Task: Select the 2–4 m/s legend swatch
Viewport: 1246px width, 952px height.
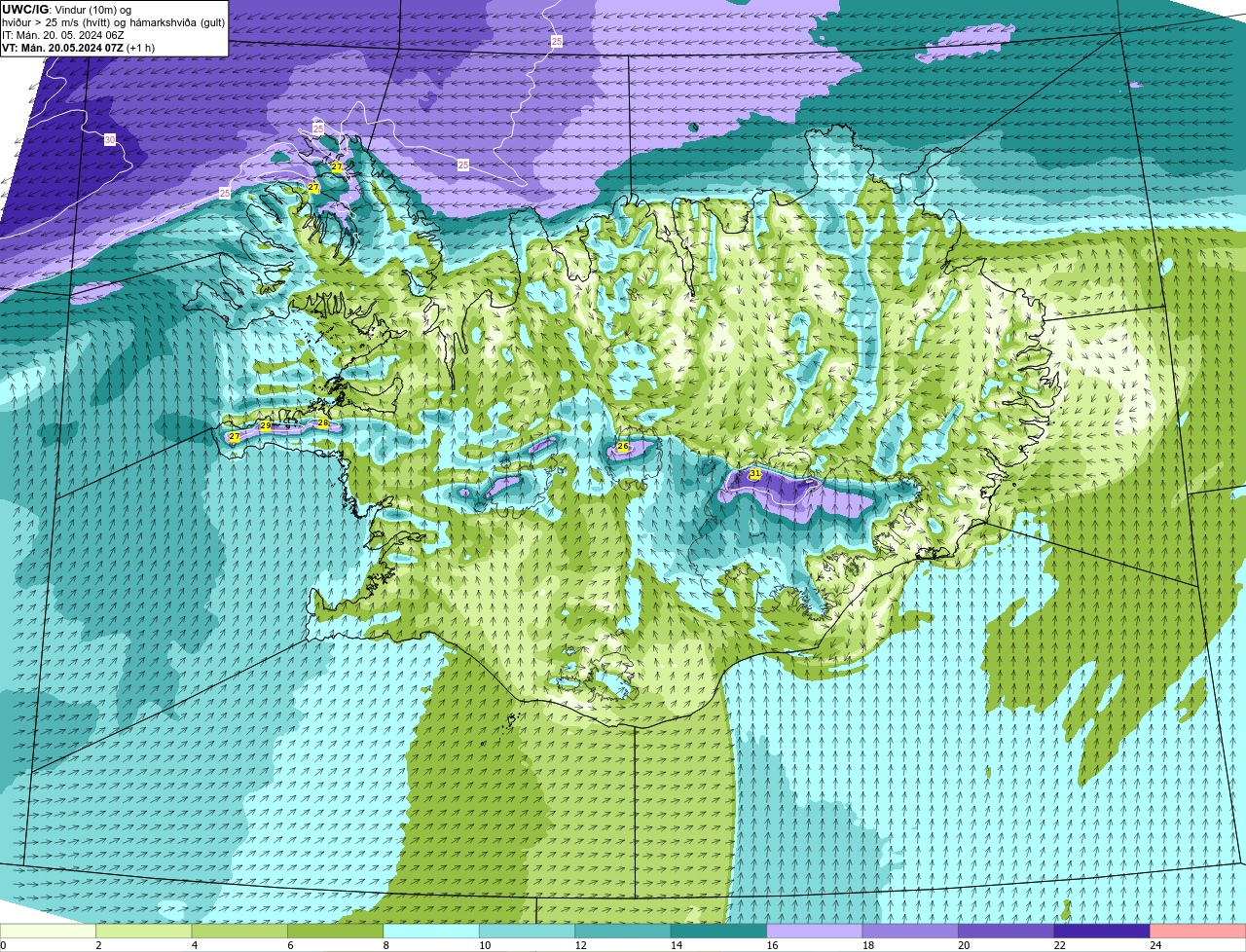Action: (x=144, y=931)
